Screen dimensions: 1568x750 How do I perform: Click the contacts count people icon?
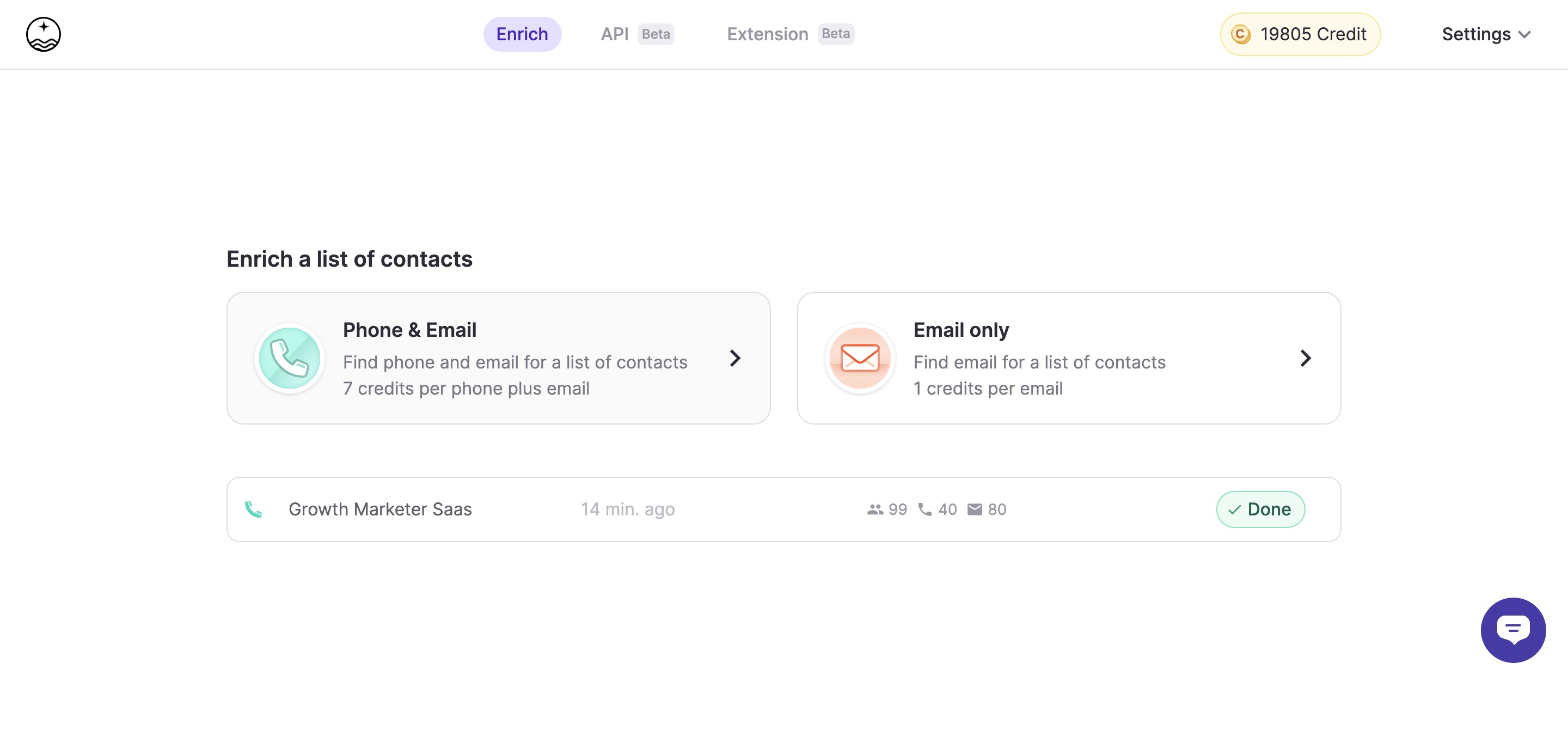(875, 509)
